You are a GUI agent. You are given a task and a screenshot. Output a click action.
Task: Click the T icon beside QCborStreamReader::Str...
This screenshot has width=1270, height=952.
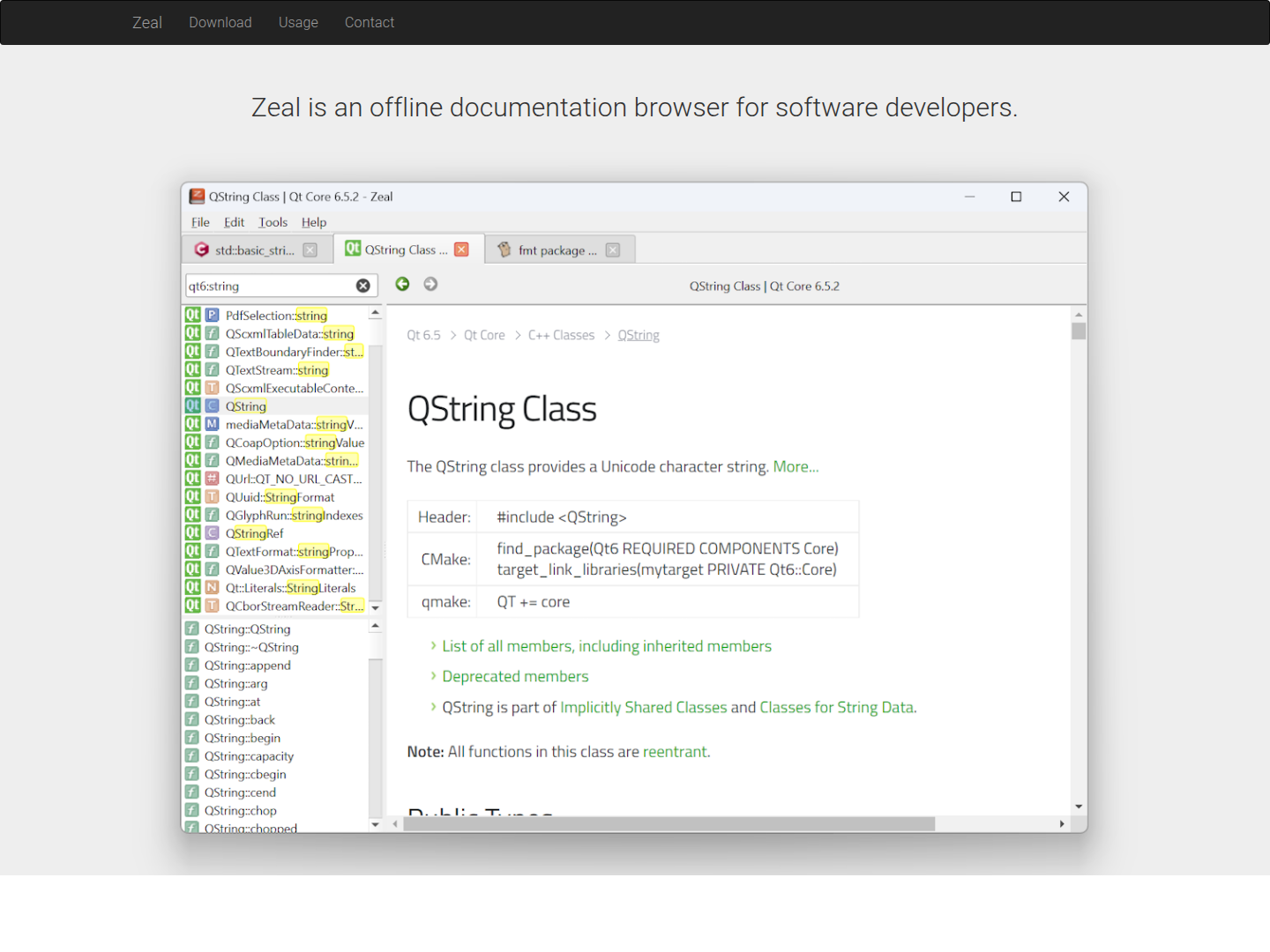(212, 606)
